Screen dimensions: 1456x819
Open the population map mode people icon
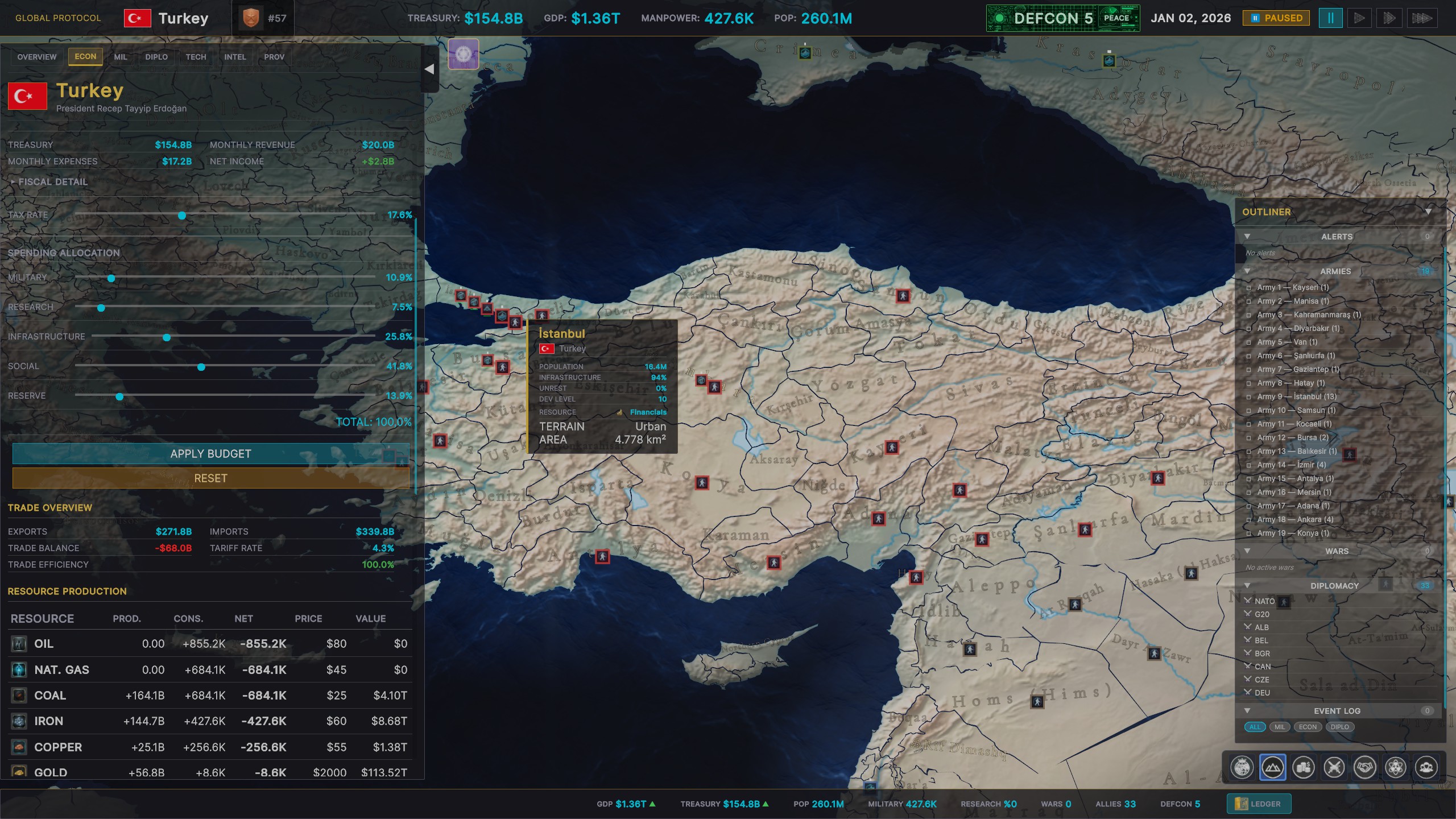(1427, 767)
